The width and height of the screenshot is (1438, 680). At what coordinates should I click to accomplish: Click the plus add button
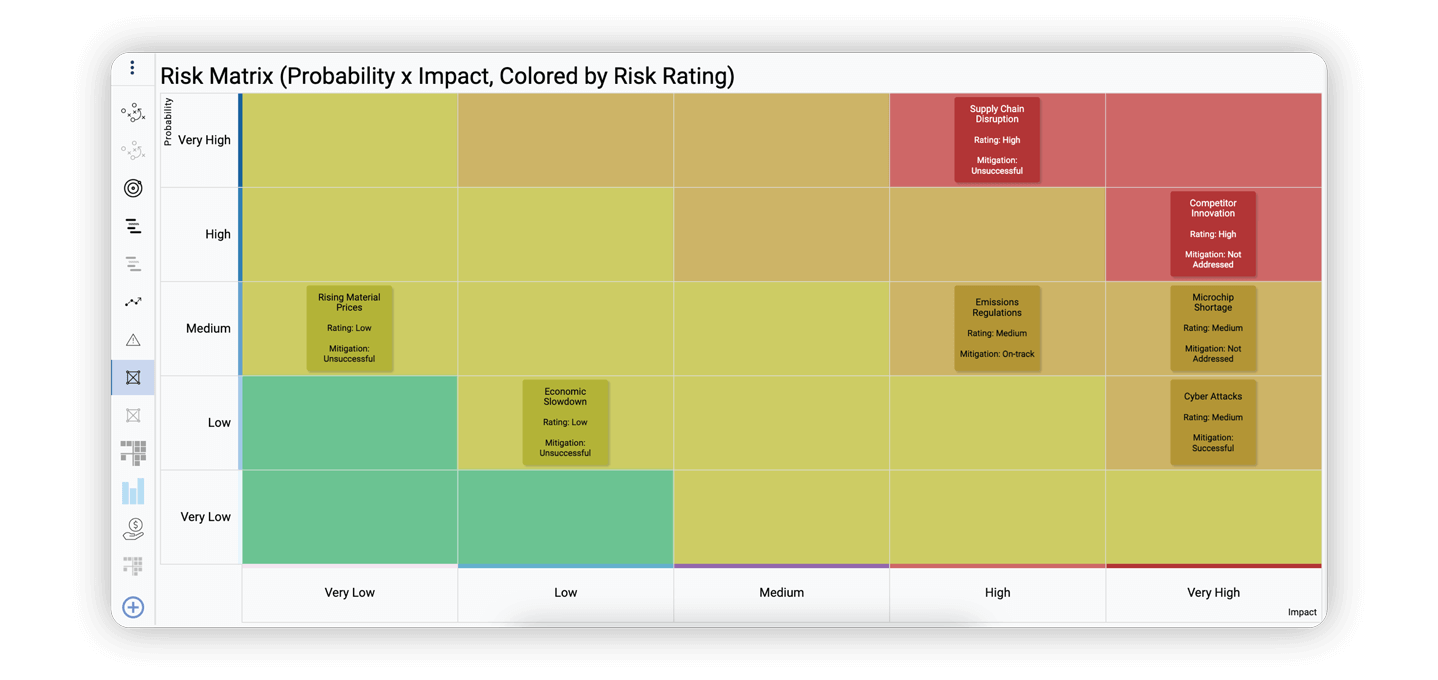tap(133, 607)
